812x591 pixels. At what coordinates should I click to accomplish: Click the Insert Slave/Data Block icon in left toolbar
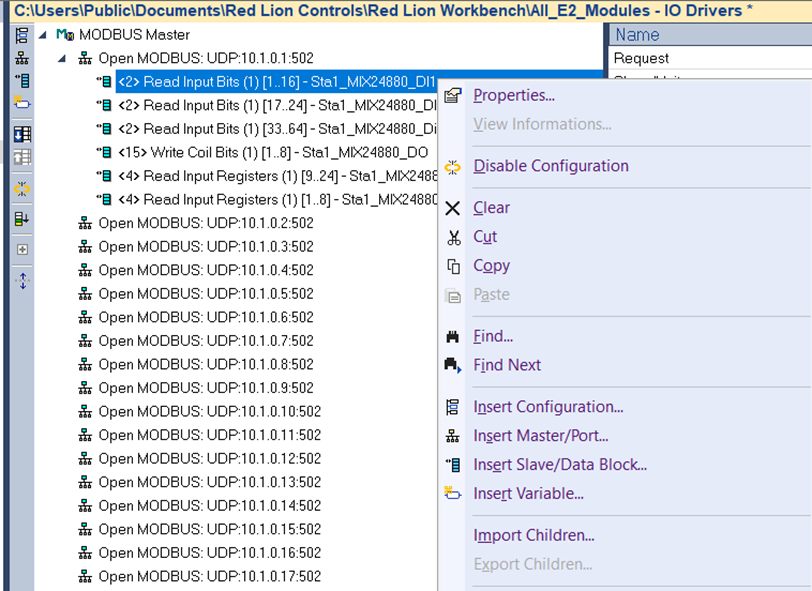22,81
